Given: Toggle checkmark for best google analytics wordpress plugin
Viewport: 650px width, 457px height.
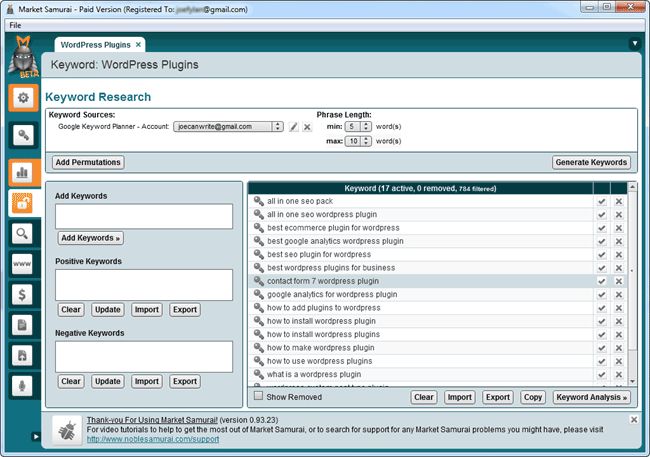Looking at the screenshot, I should 601,241.
